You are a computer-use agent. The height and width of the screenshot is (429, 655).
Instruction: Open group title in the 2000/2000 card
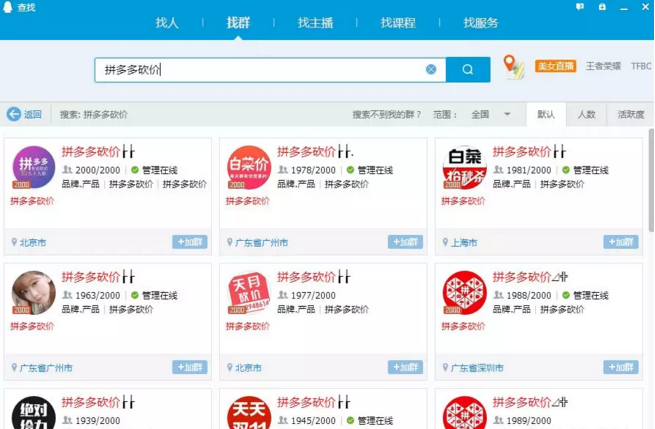[98, 151]
